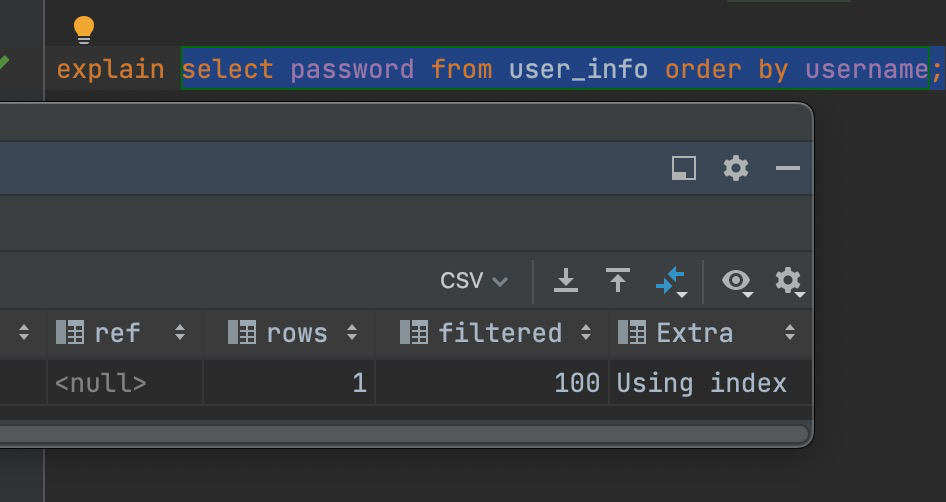Image resolution: width=946 pixels, height=502 pixels.
Task: Open the data grid settings gear dropdown
Action: click(789, 281)
